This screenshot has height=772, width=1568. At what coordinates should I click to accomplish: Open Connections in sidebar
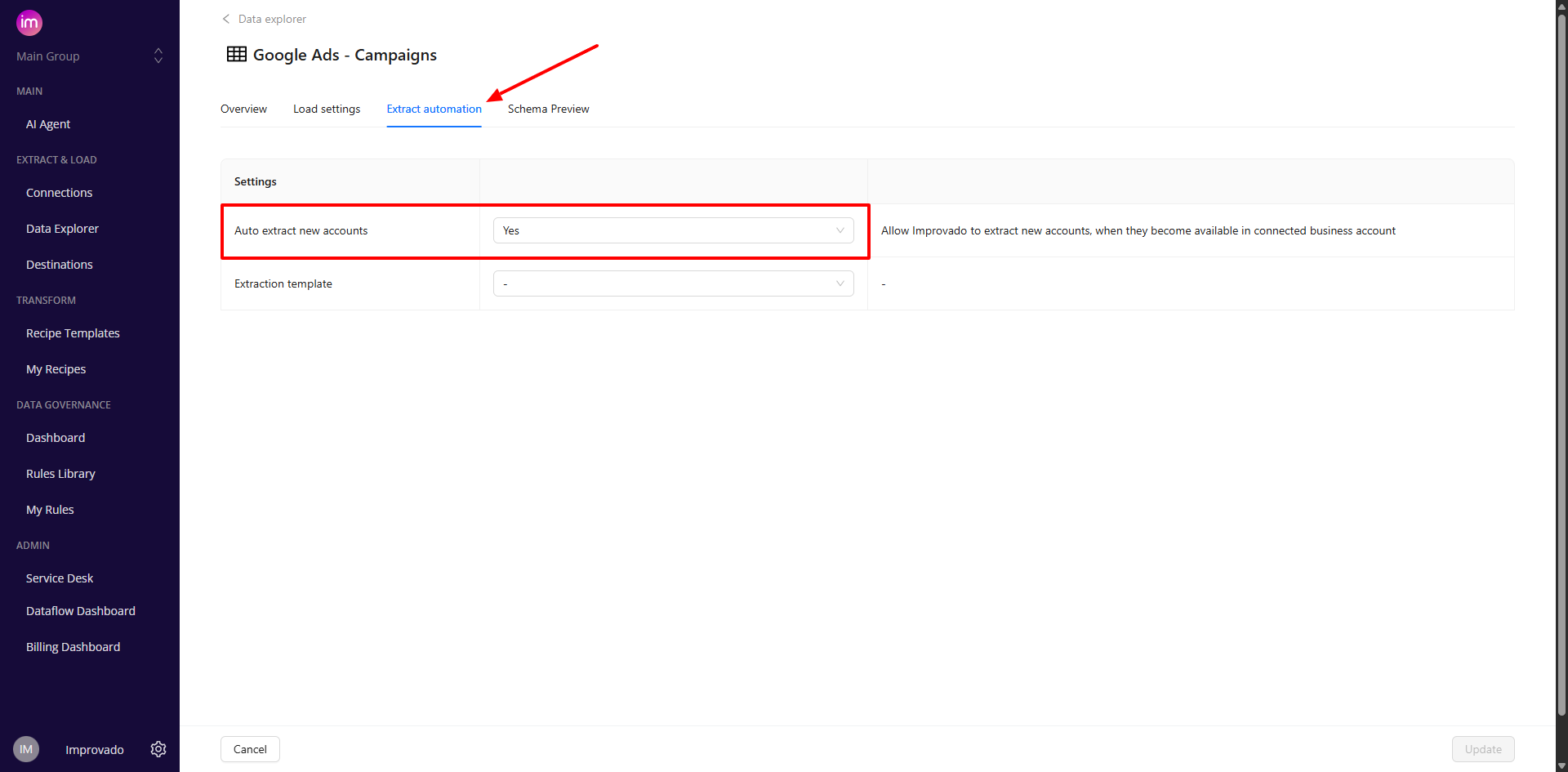coord(60,193)
